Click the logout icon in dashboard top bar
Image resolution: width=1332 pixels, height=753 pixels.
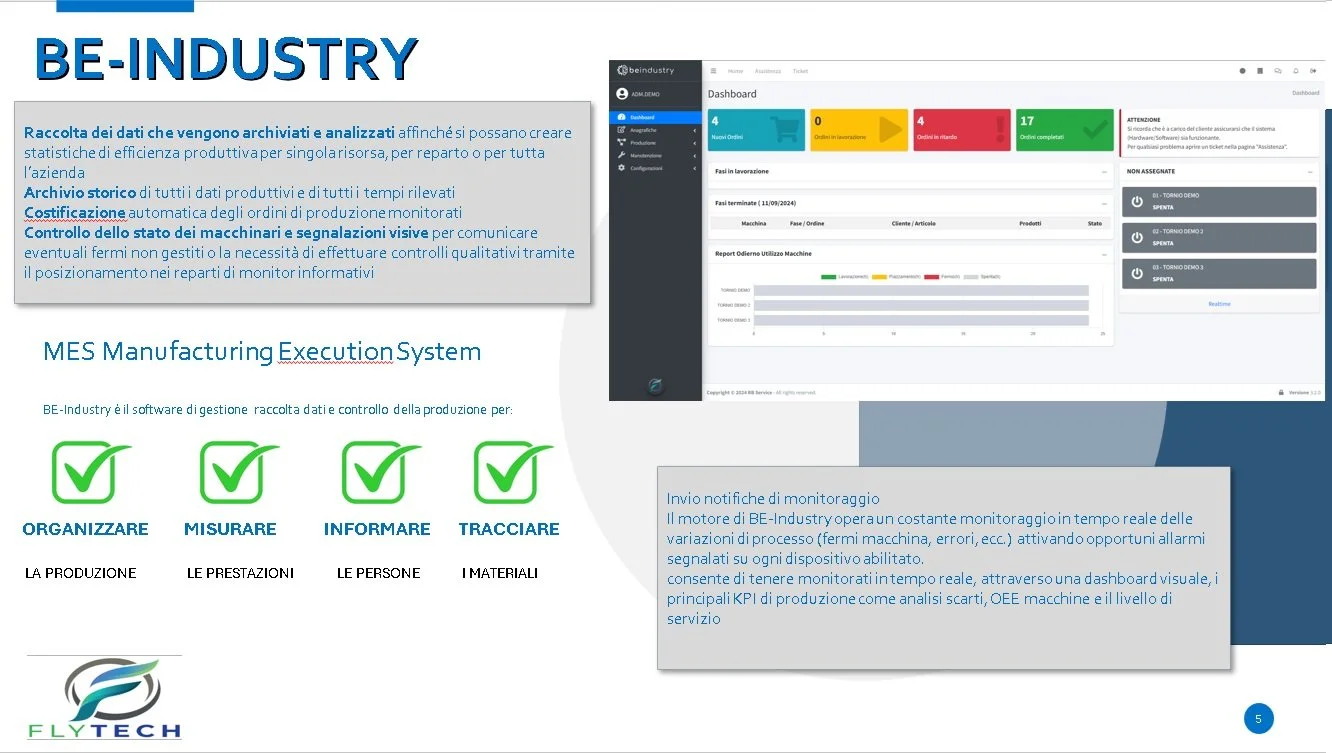[x=1314, y=71]
